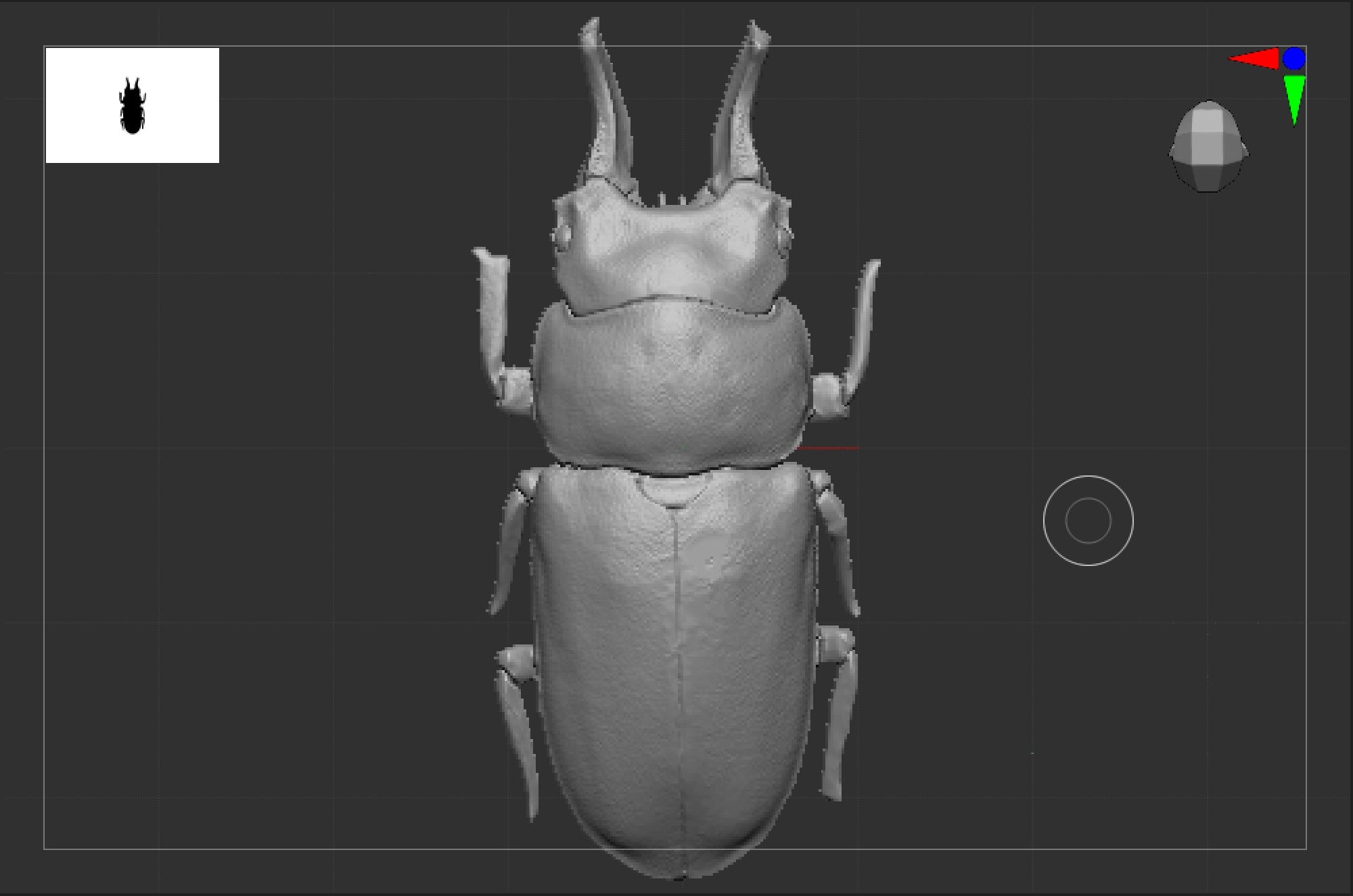This screenshot has width=1353, height=896.
Task: Click the beetle's pronotum thorax plate
Action: pyautogui.click(x=671, y=385)
